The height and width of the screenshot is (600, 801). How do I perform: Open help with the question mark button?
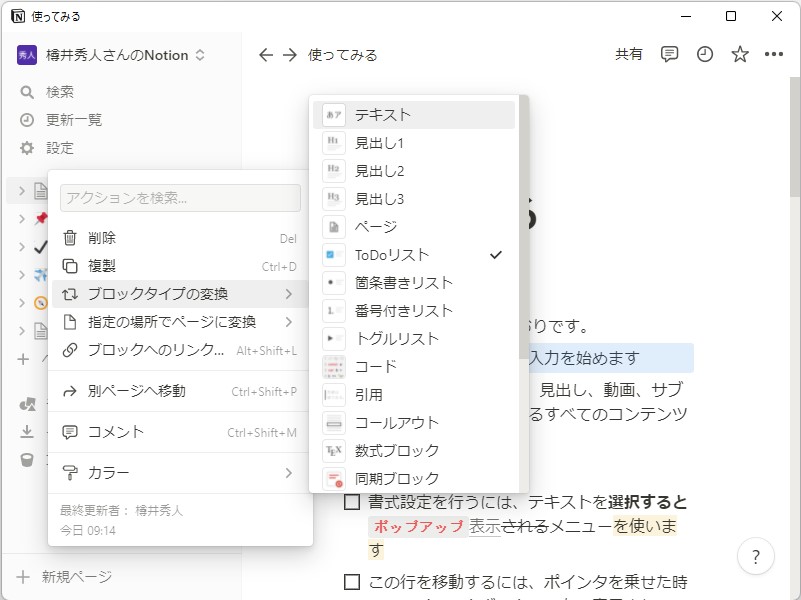(755, 556)
